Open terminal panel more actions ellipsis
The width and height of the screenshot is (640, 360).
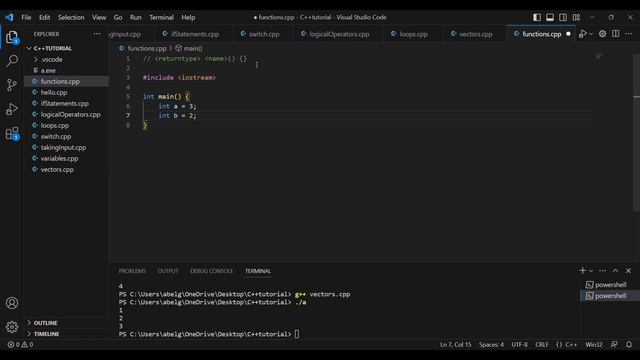[x=602, y=270]
